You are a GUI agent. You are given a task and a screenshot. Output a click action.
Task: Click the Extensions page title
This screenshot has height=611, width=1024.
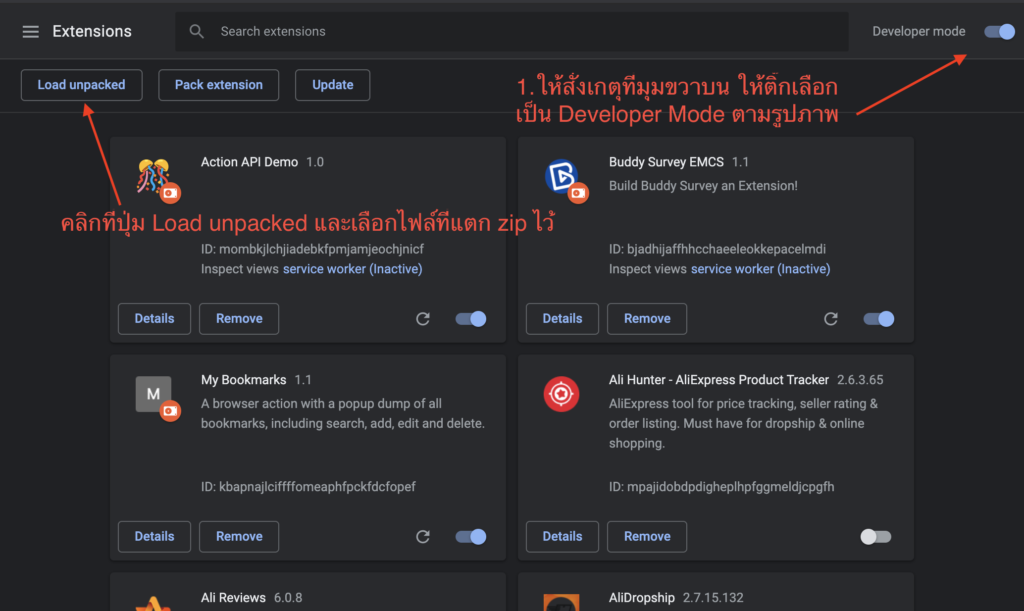tap(92, 31)
